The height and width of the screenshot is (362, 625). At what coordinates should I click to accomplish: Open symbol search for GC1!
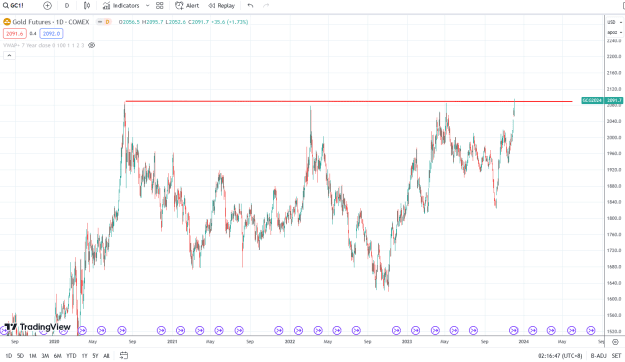coord(14,6)
